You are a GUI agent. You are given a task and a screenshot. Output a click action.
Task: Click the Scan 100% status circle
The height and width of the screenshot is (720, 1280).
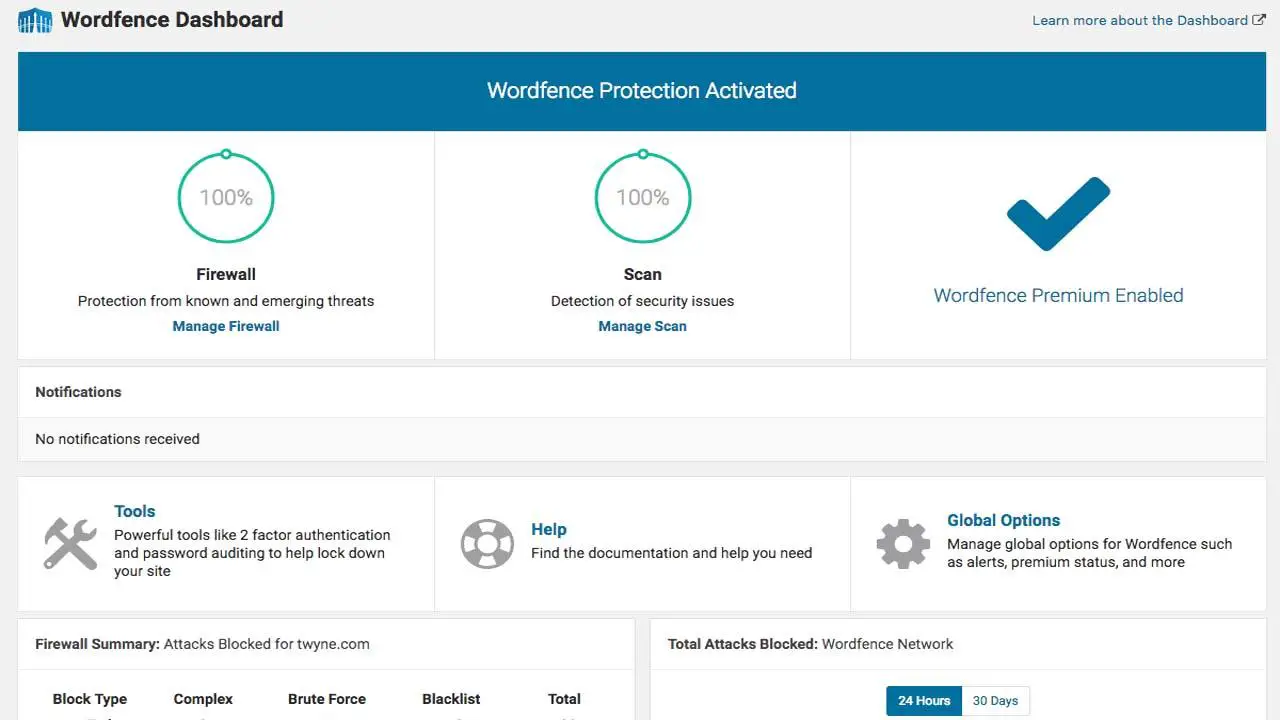coord(643,197)
